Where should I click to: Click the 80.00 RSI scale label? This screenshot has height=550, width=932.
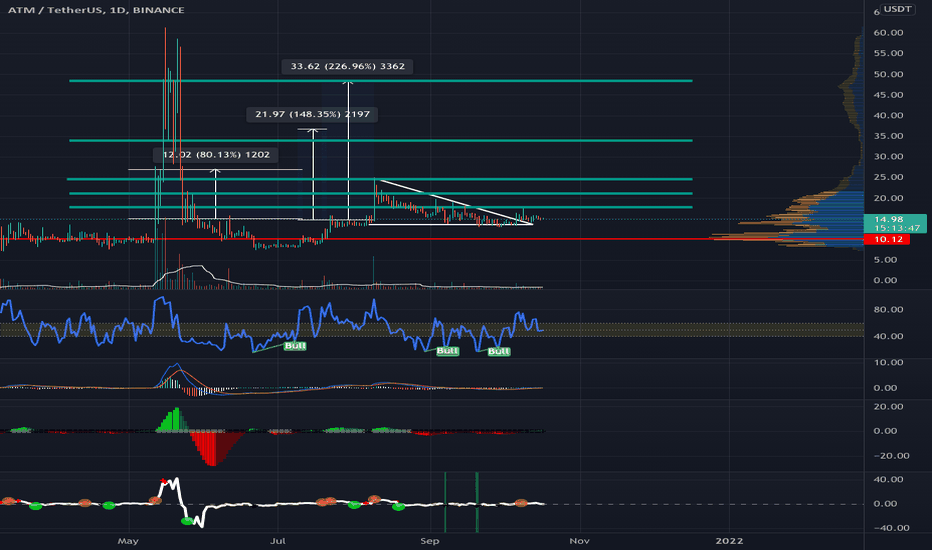pos(888,310)
